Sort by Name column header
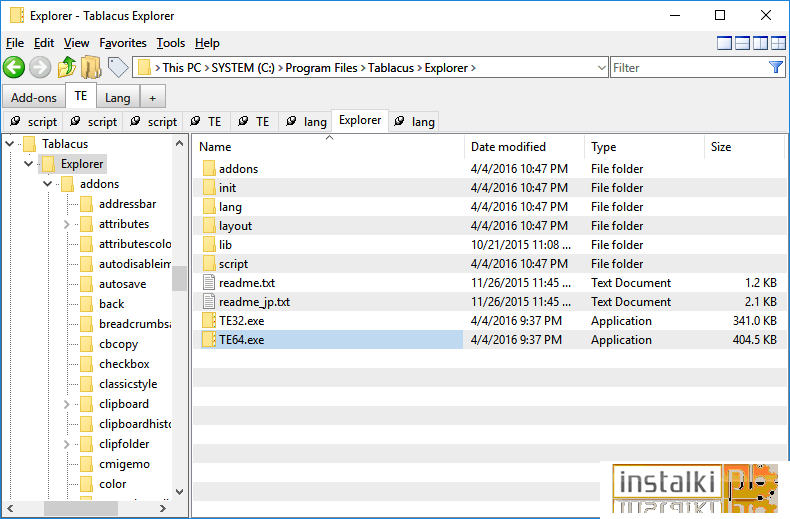790x519 pixels. [328, 147]
